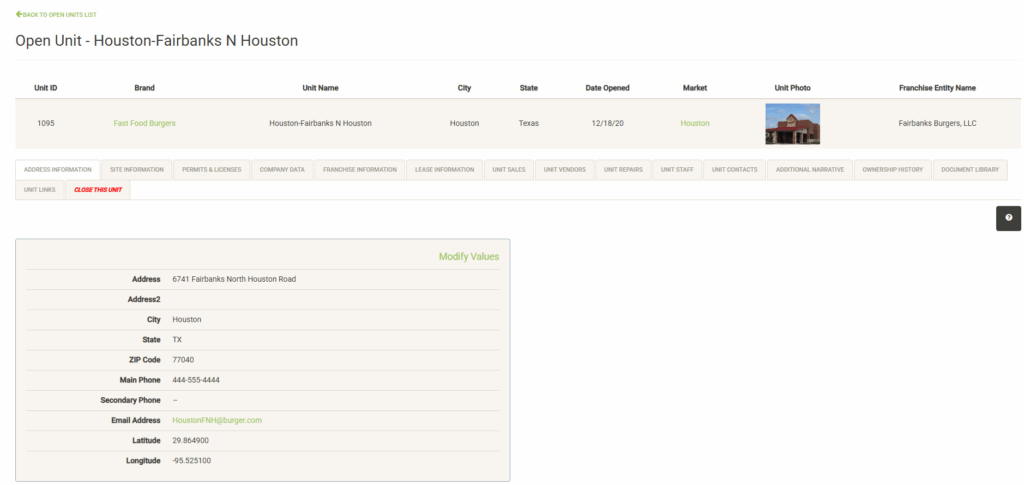Screen dimensions: 1024x485
Task: Switch to the Document Library tab
Action: click(970, 170)
